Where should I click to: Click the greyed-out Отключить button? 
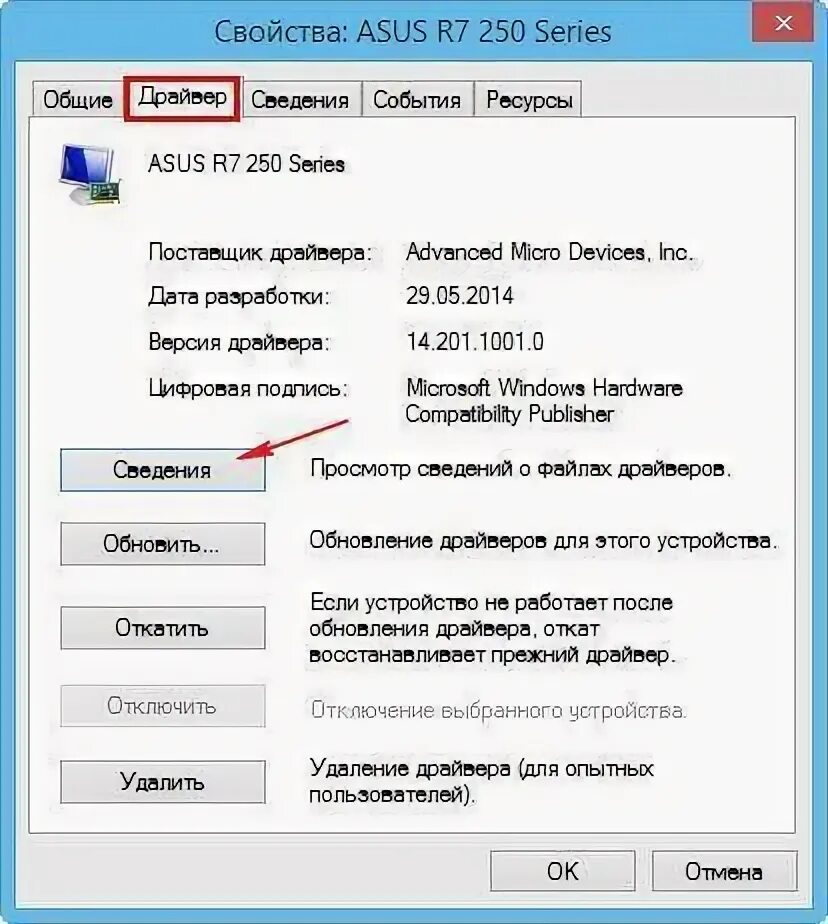coord(163,705)
